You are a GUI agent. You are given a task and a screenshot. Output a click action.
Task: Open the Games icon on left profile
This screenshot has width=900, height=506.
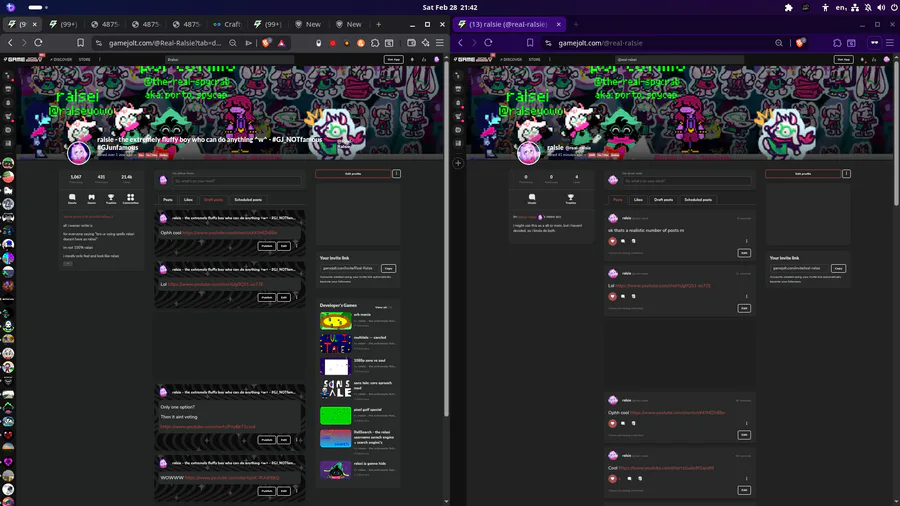91,198
